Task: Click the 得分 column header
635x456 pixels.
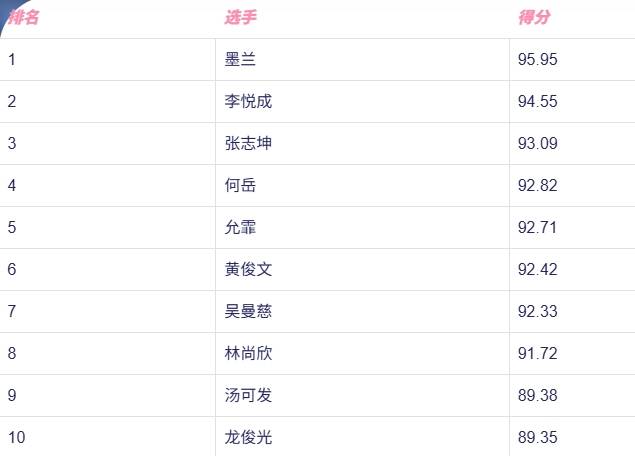Action: click(535, 17)
